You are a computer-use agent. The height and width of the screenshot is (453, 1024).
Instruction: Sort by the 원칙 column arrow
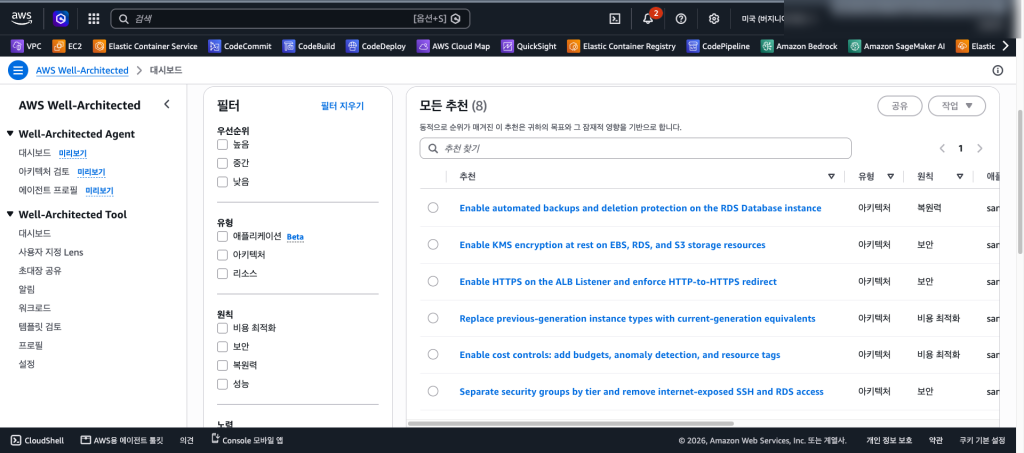(x=960, y=177)
